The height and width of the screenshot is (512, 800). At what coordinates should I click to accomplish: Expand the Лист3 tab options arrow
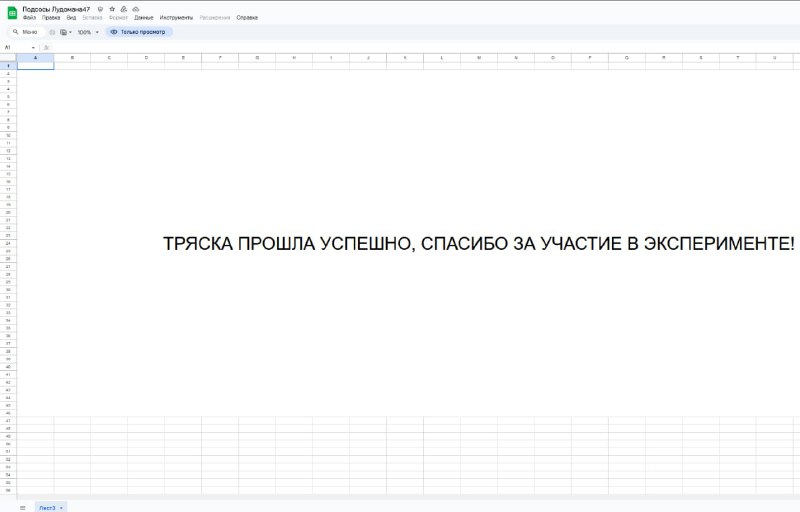point(62,508)
